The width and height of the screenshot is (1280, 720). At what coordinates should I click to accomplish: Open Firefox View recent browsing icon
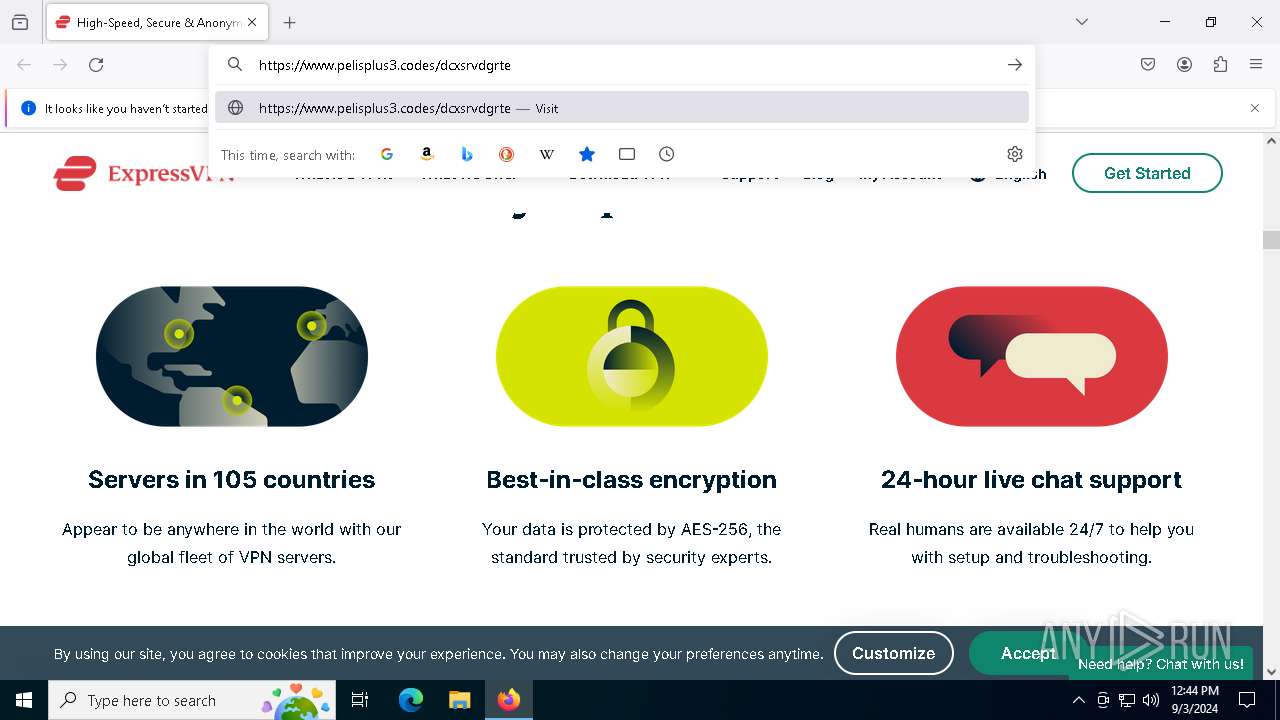pyautogui.click(x=20, y=22)
